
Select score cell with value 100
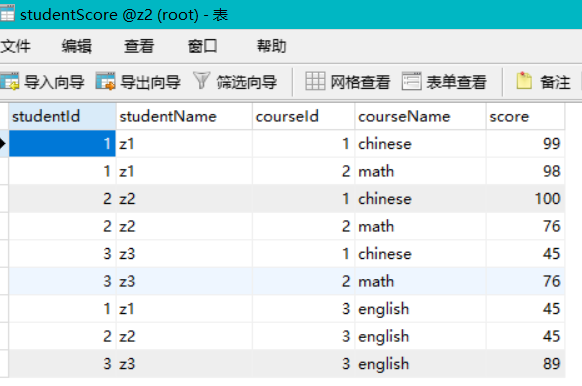point(526,199)
